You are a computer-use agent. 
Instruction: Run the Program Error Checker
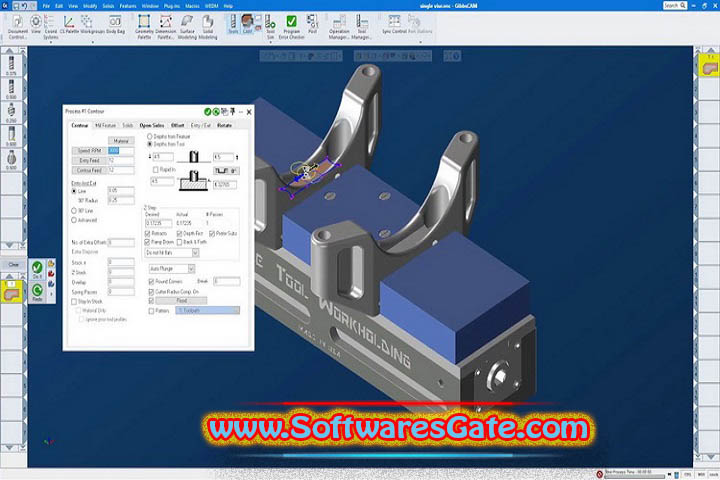292,27
